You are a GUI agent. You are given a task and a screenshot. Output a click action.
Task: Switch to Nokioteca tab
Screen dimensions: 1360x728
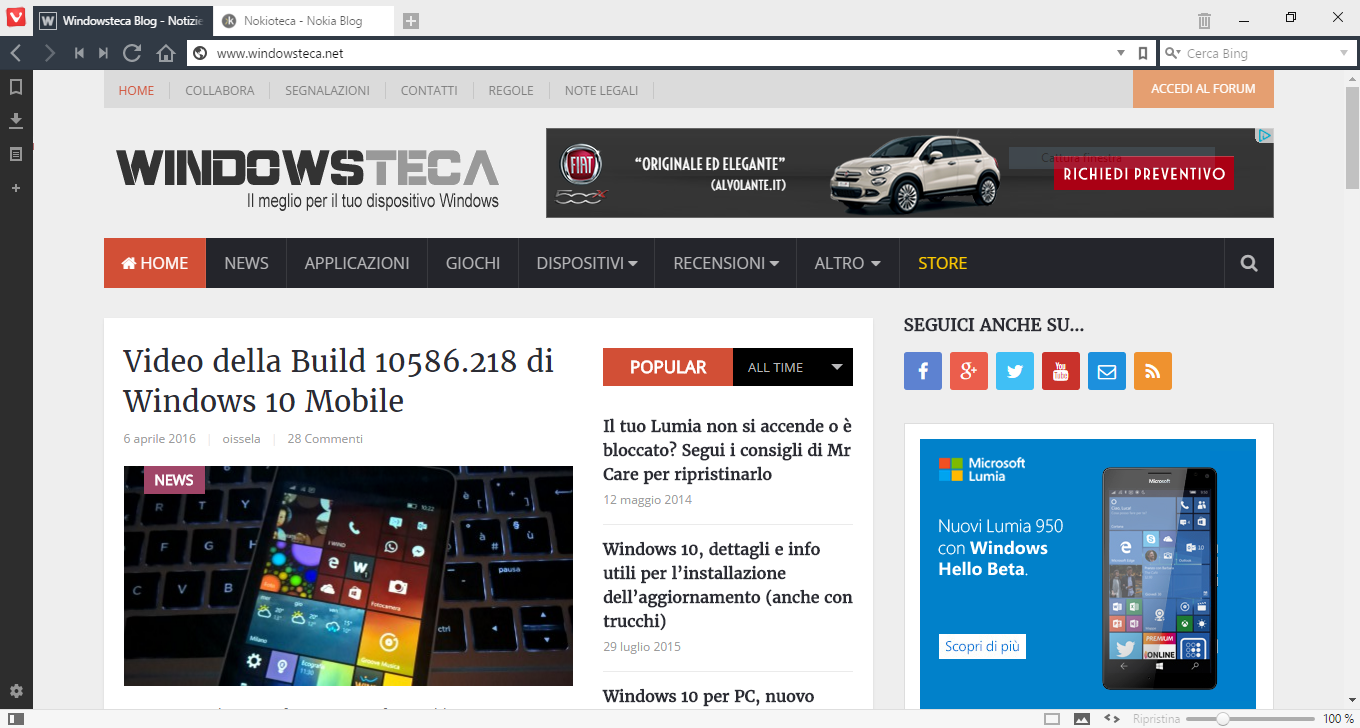(302, 20)
